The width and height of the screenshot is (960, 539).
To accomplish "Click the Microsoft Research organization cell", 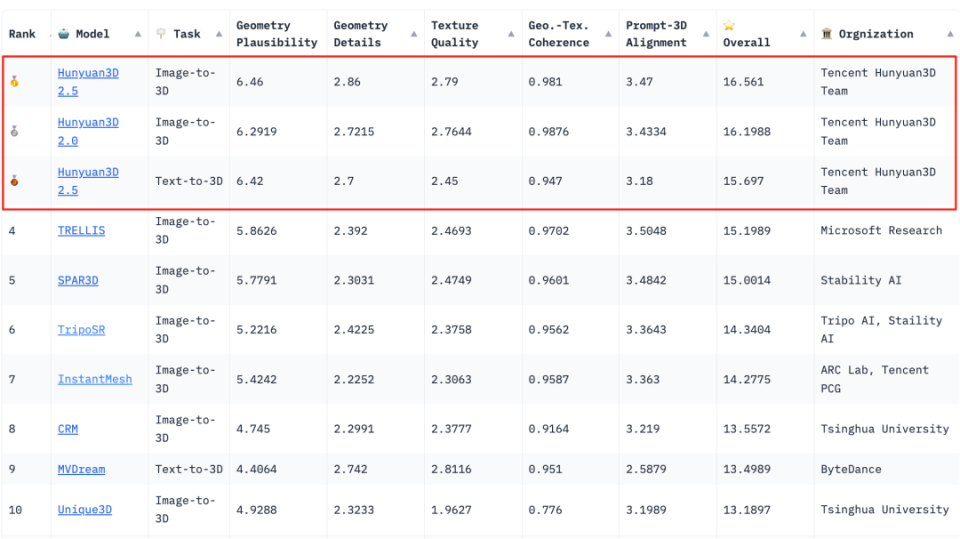I will (x=881, y=230).
